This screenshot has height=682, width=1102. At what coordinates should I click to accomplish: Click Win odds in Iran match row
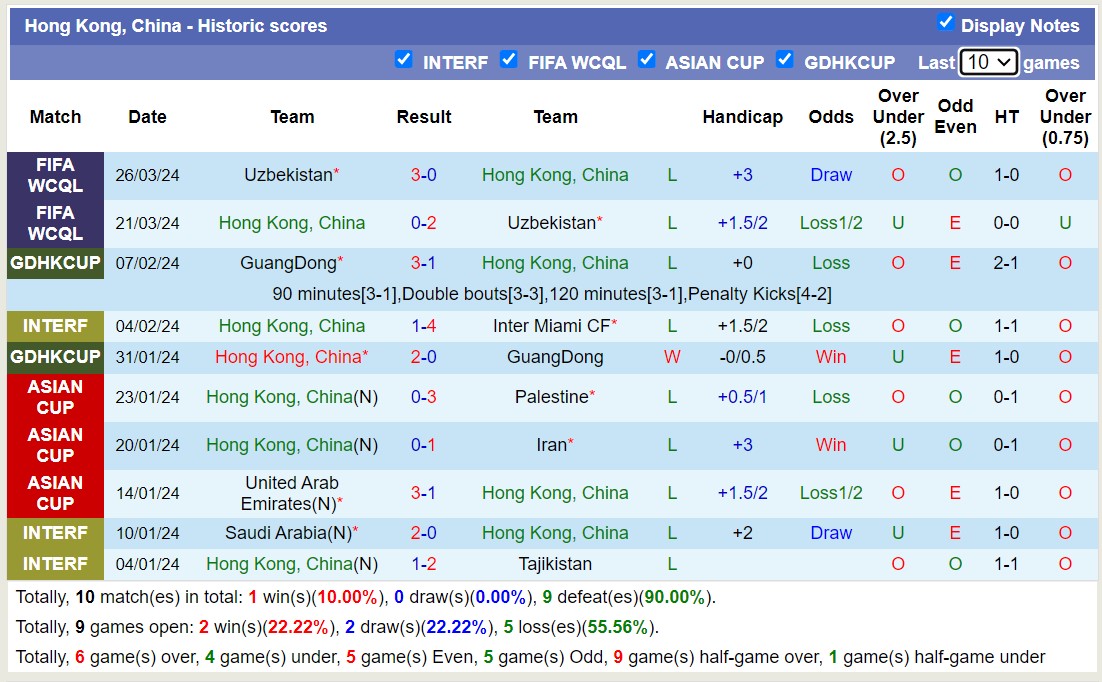pyautogui.click(x=831, y=445)
